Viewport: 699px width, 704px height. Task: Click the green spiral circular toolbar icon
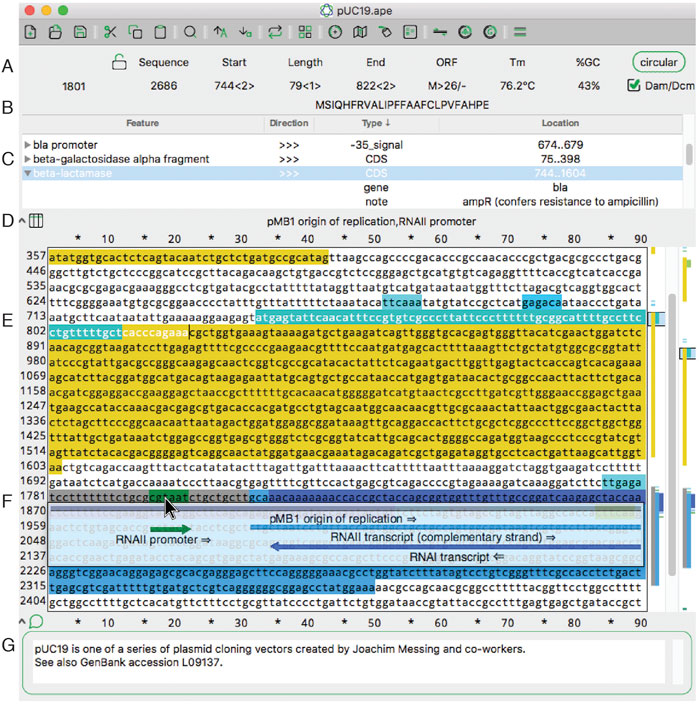(x=490, y=32)
